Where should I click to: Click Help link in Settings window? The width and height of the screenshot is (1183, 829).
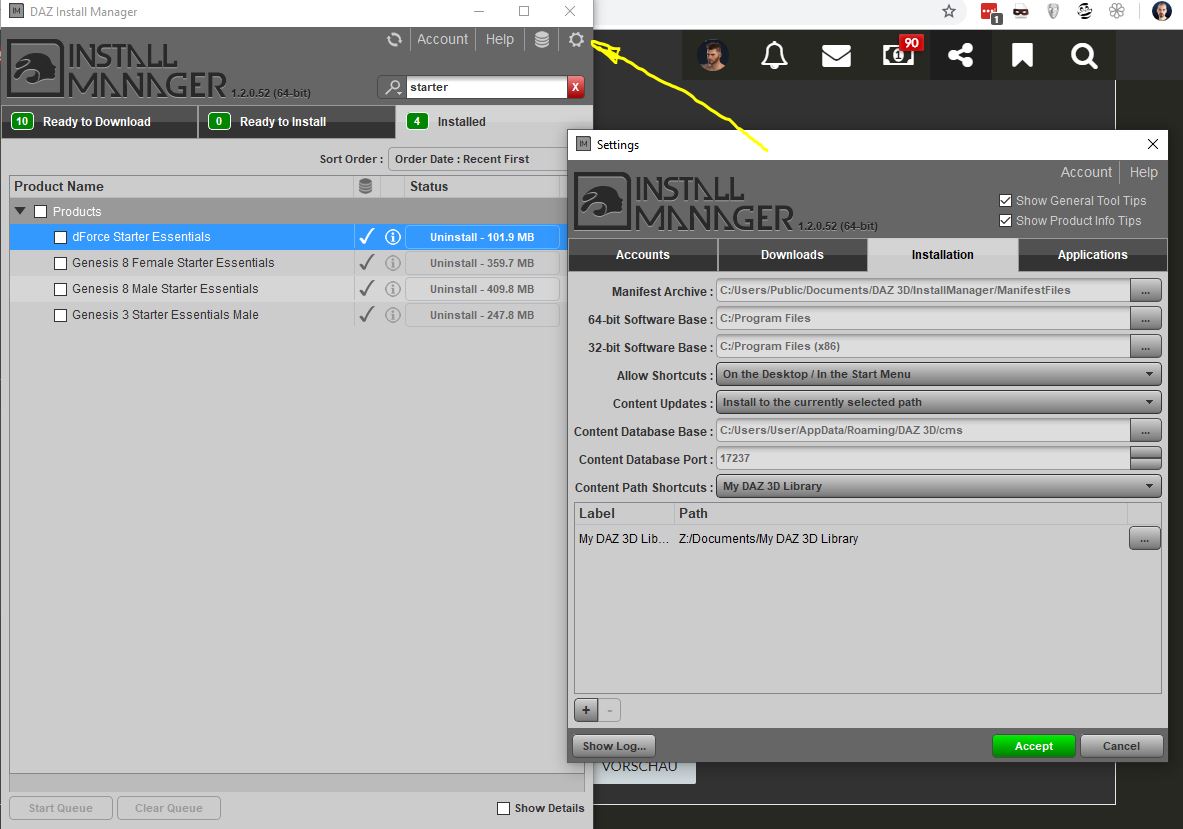(x=1143, y=173)
